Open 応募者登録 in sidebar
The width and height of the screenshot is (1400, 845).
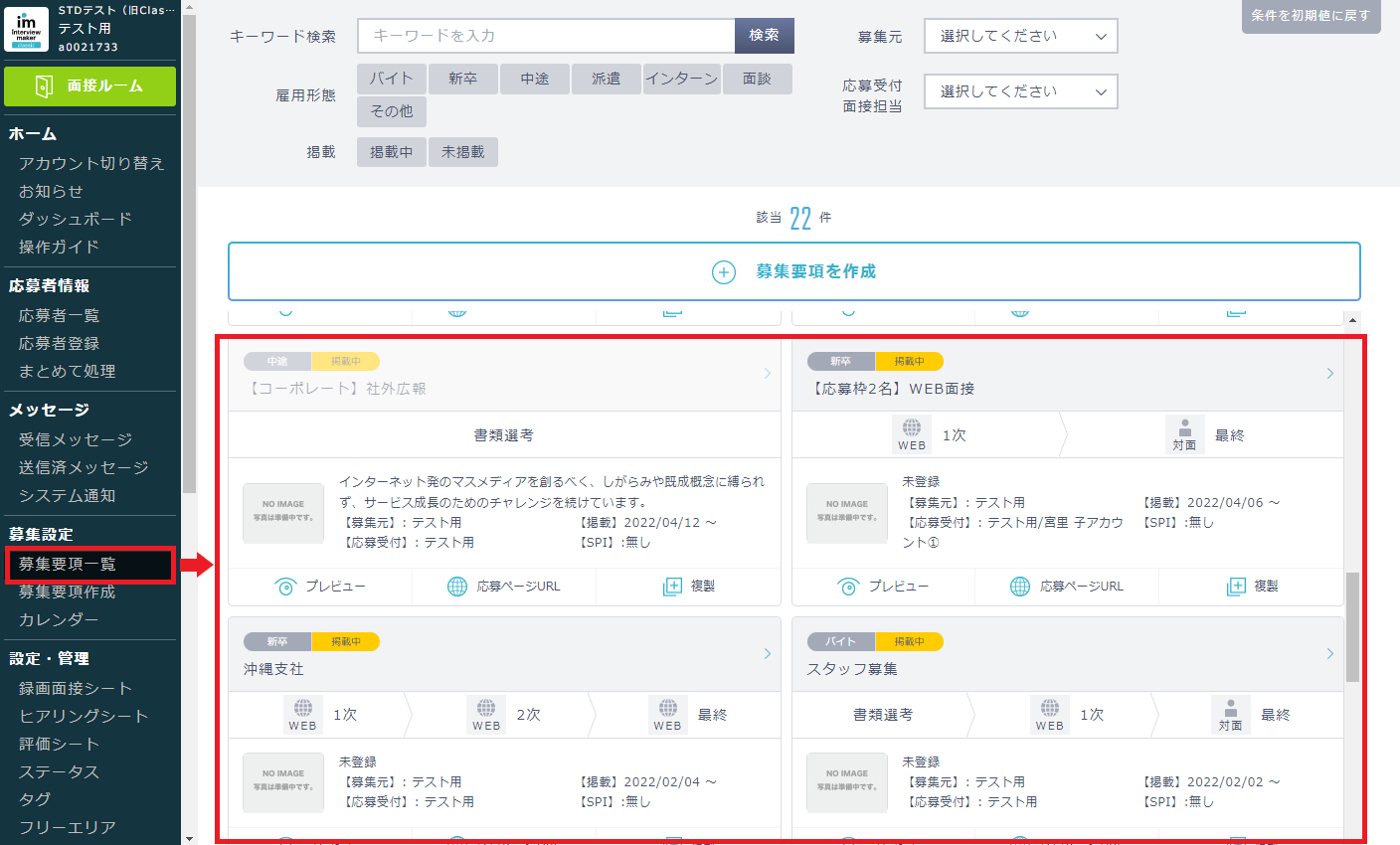[59, 343]
